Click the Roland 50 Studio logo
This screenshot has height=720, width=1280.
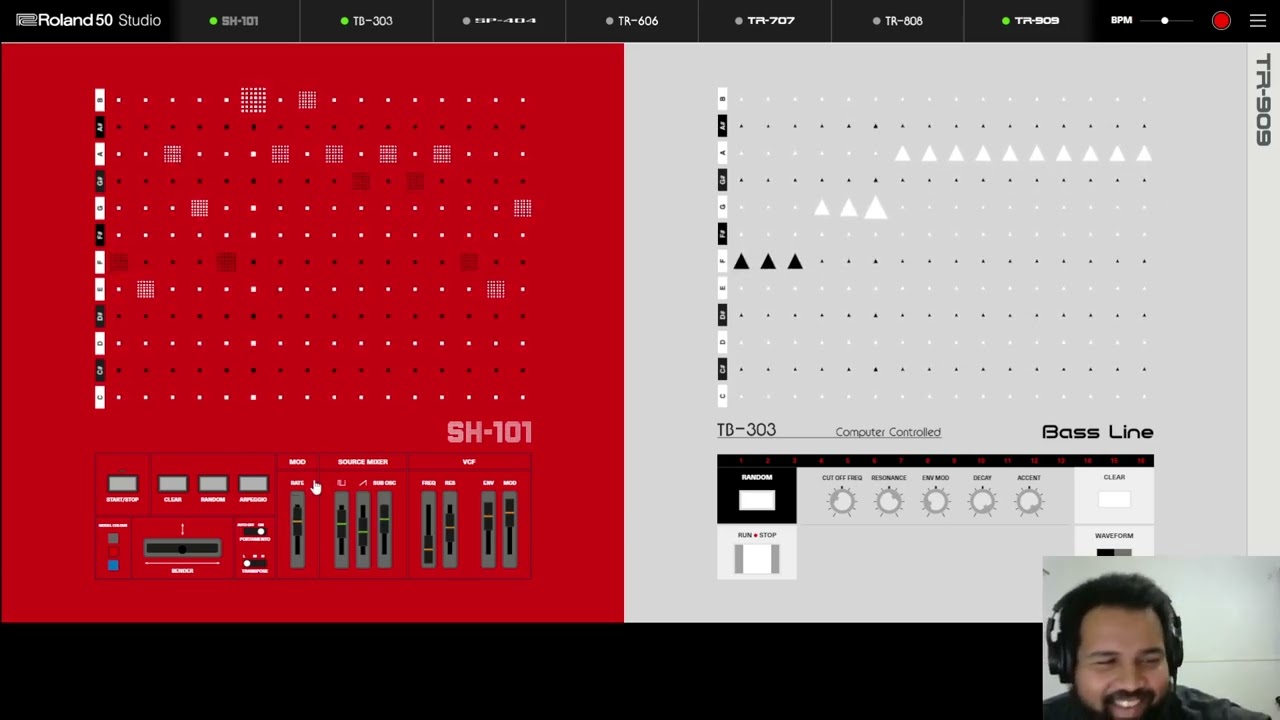88,20
